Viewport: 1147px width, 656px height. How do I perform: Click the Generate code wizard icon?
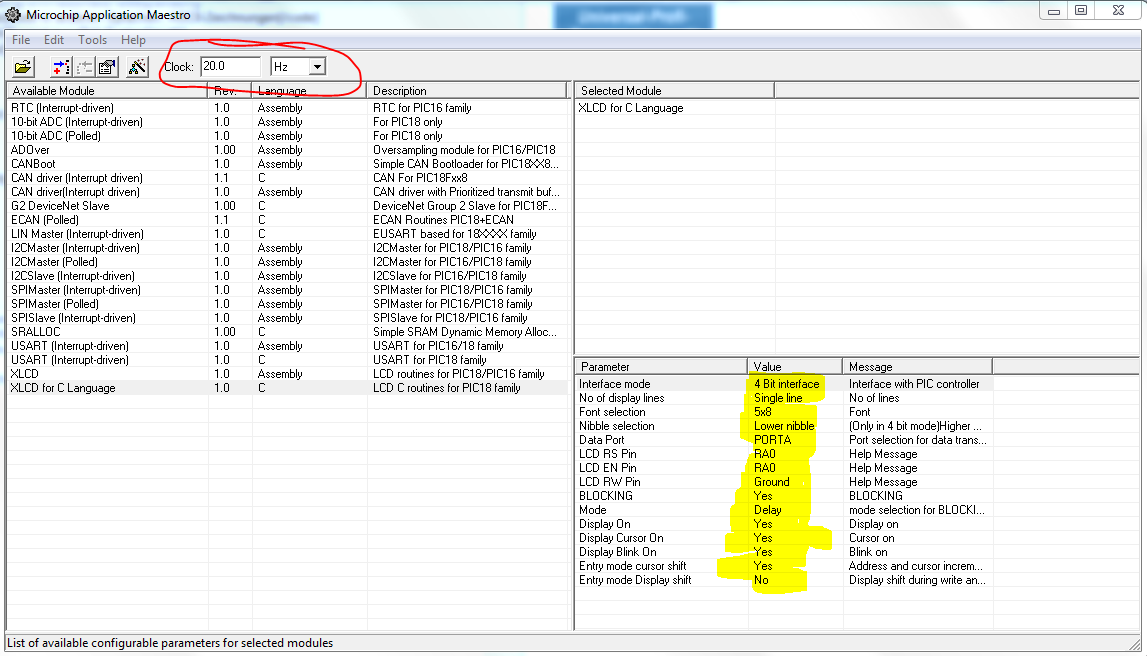(137, 67)
